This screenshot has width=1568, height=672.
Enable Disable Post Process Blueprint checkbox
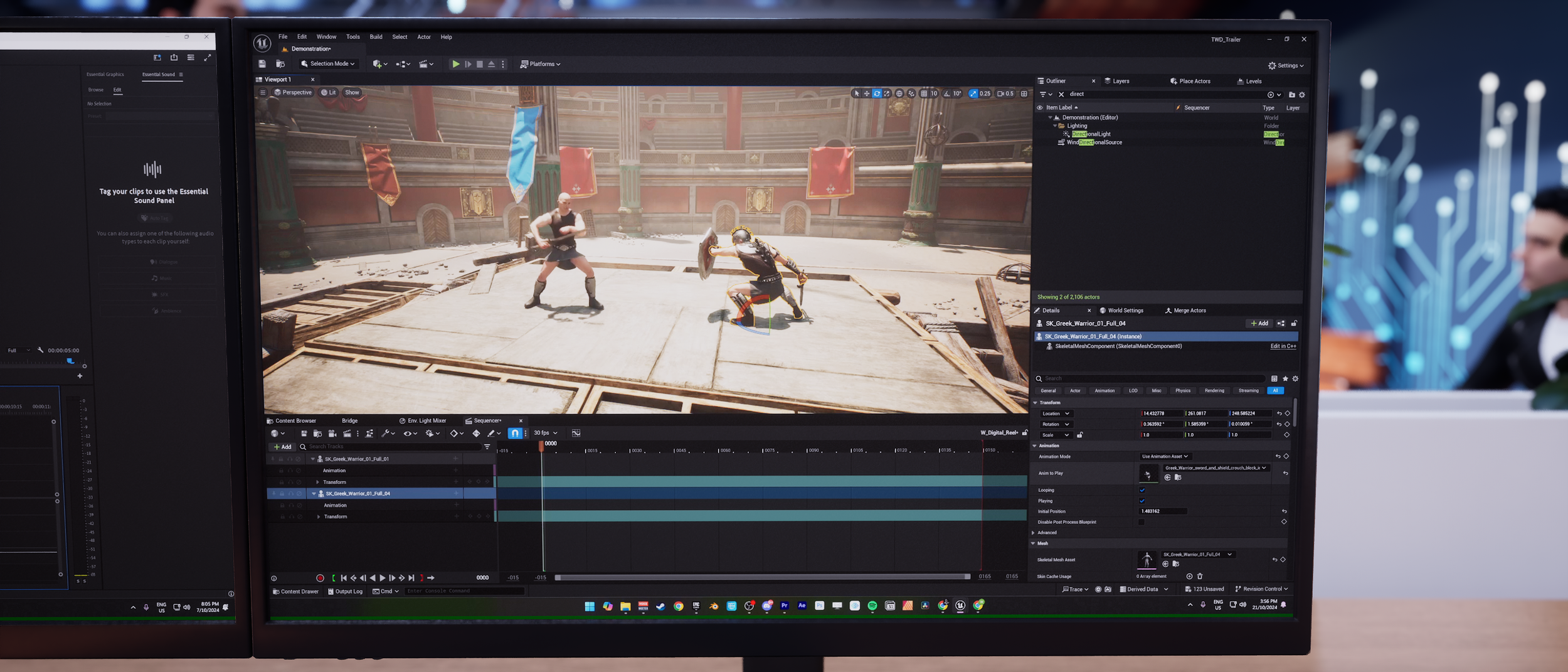[x=1142, y=522]
